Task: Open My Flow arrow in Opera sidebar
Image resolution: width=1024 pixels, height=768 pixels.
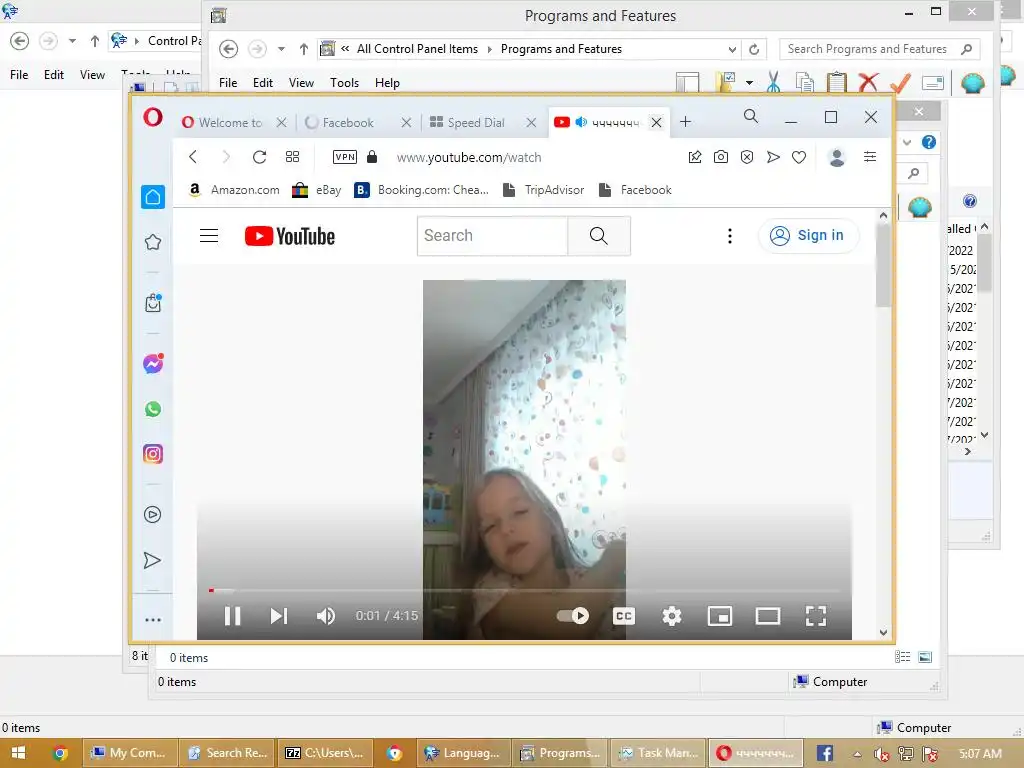Action: tap(152, 560)
